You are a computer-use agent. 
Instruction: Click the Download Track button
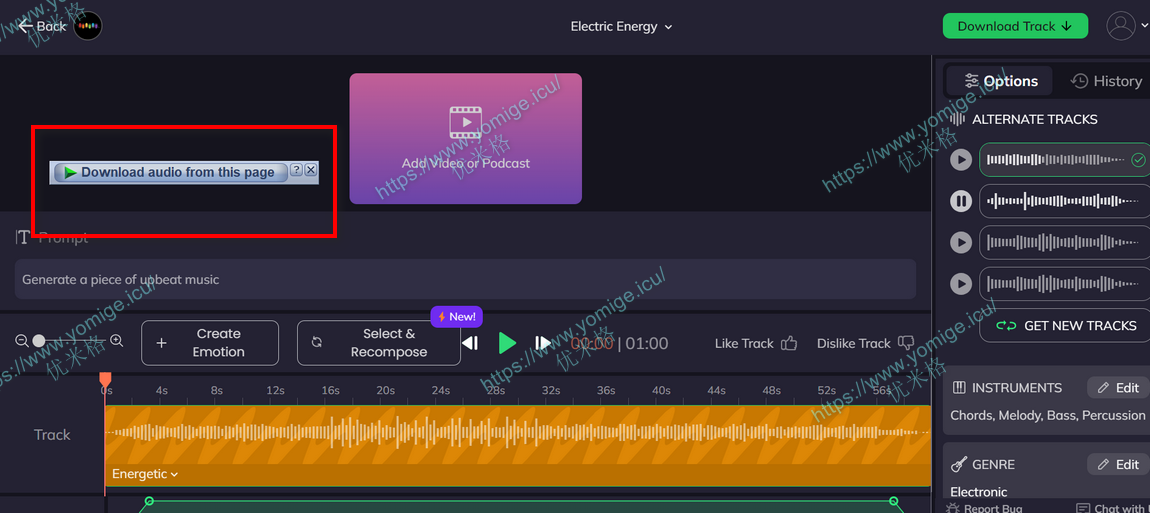[x=1015, y=26]
